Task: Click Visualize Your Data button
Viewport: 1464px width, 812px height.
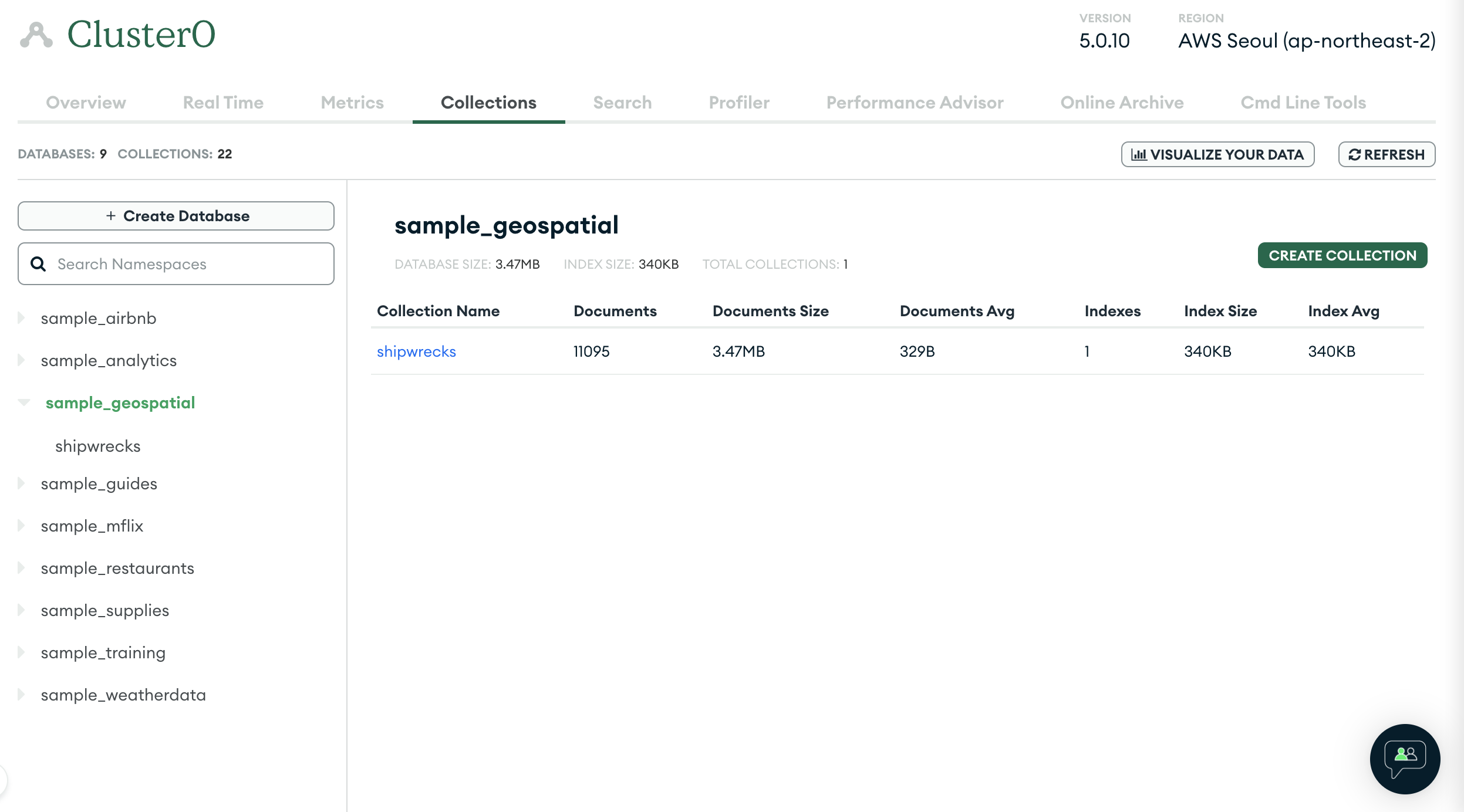Action: tap(1217, 155)
